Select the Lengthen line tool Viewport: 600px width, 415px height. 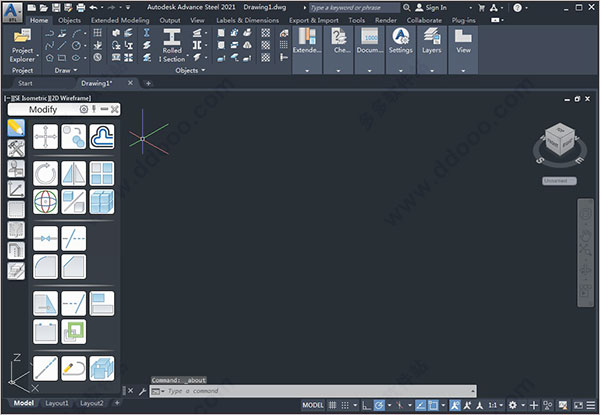point(46,368)
